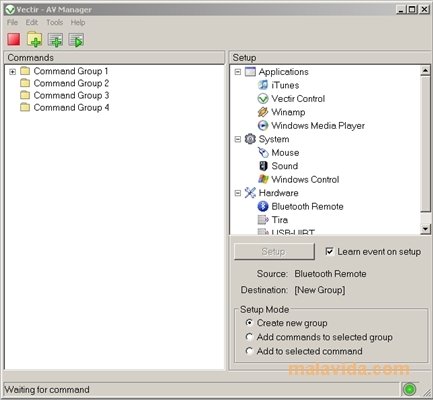Select Command Group 3 label
The image size is (433, 400).
pos(71,95)
